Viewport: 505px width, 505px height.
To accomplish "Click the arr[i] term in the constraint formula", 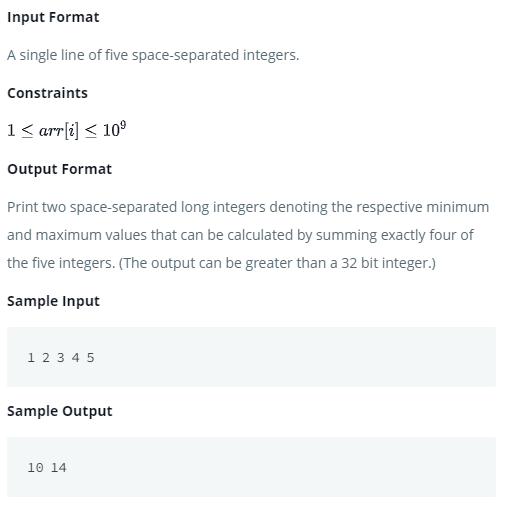I will [59, 130].
